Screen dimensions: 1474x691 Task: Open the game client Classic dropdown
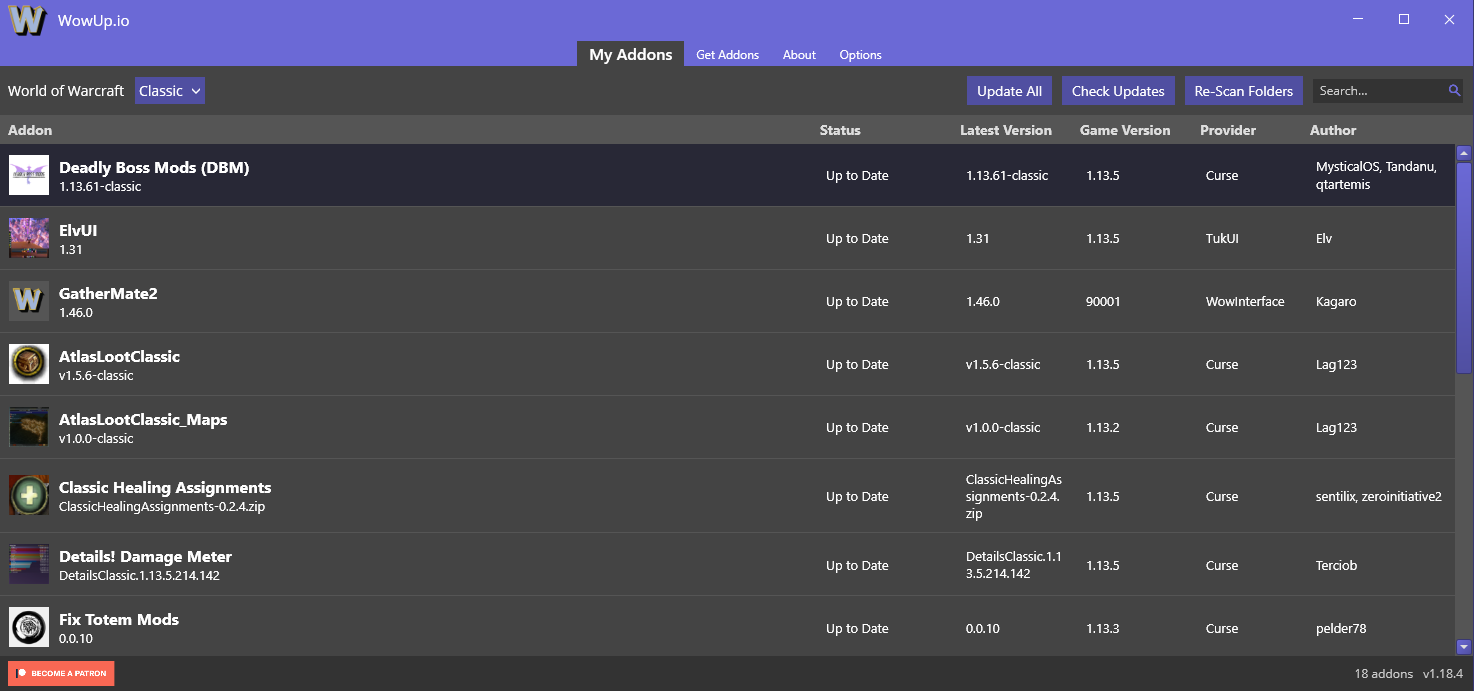(170, 91)
